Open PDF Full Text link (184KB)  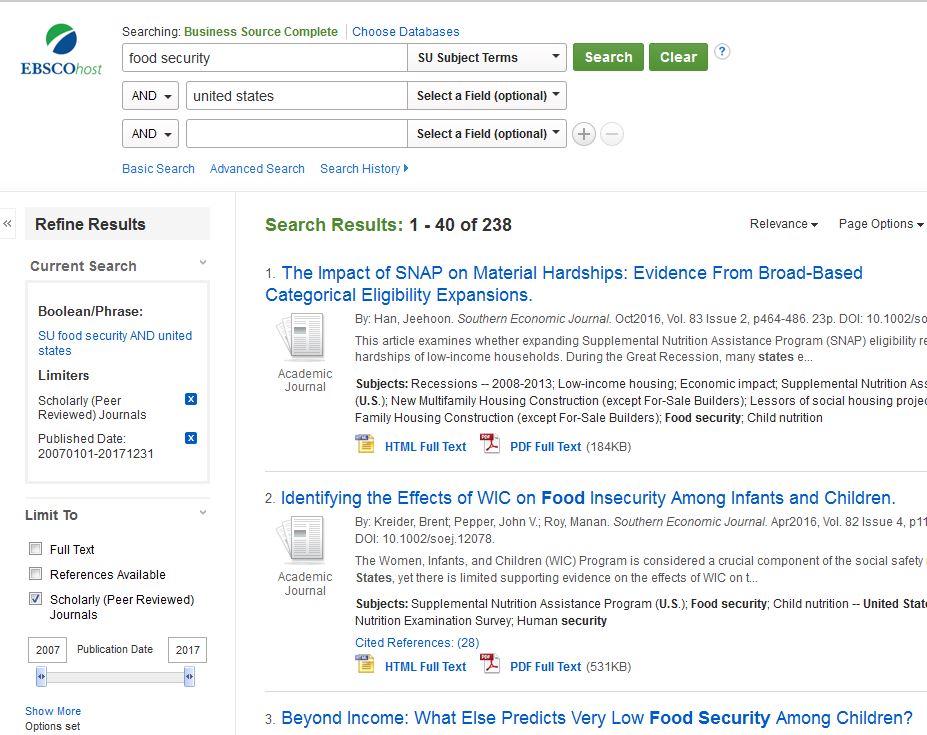tap(546, 447)
